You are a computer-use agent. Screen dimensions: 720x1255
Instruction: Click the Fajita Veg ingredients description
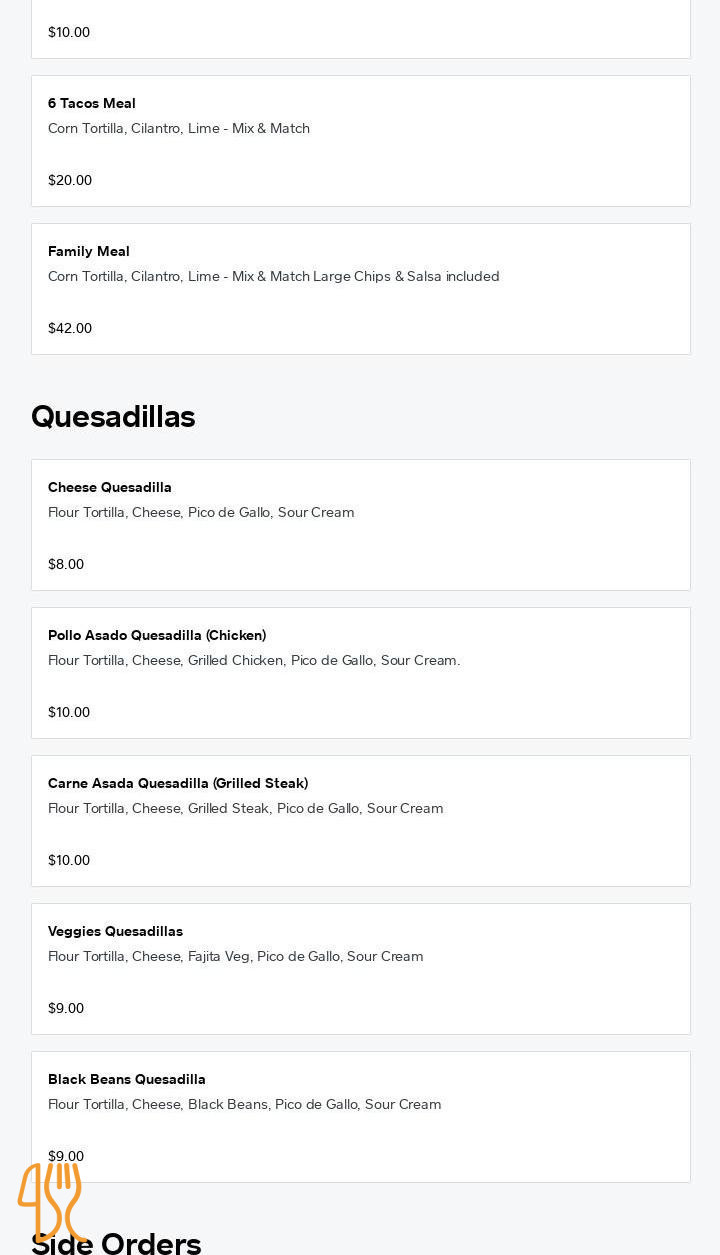click(x=236, y=956)
